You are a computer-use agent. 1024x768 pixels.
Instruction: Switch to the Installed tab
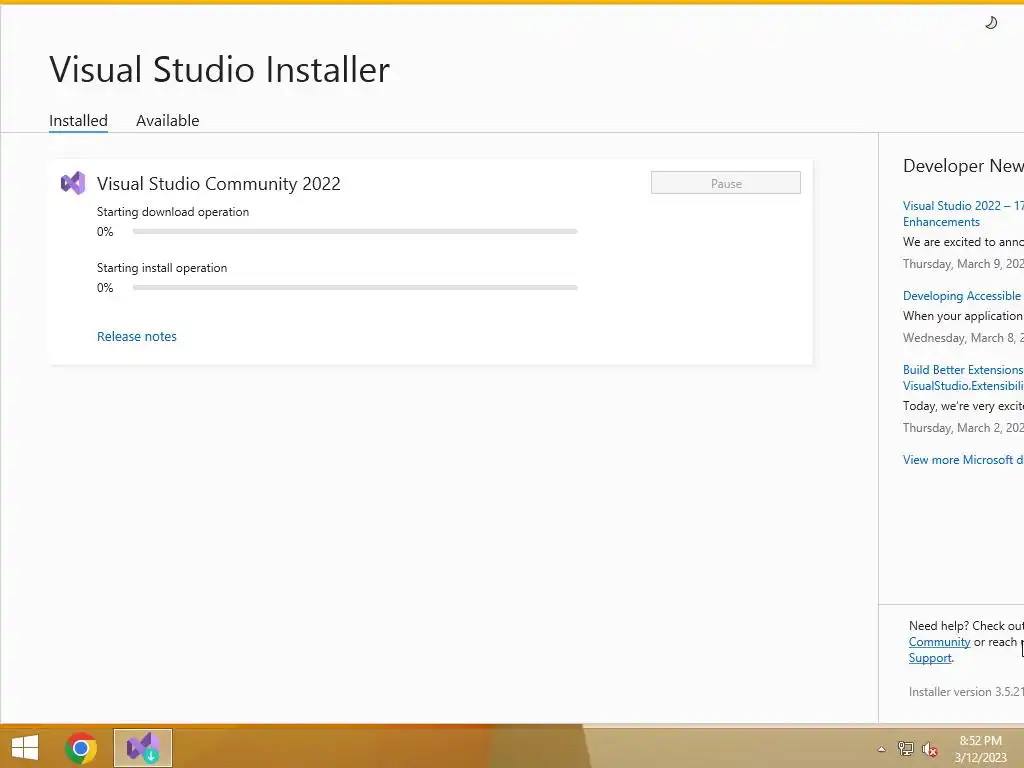(78, 121)
